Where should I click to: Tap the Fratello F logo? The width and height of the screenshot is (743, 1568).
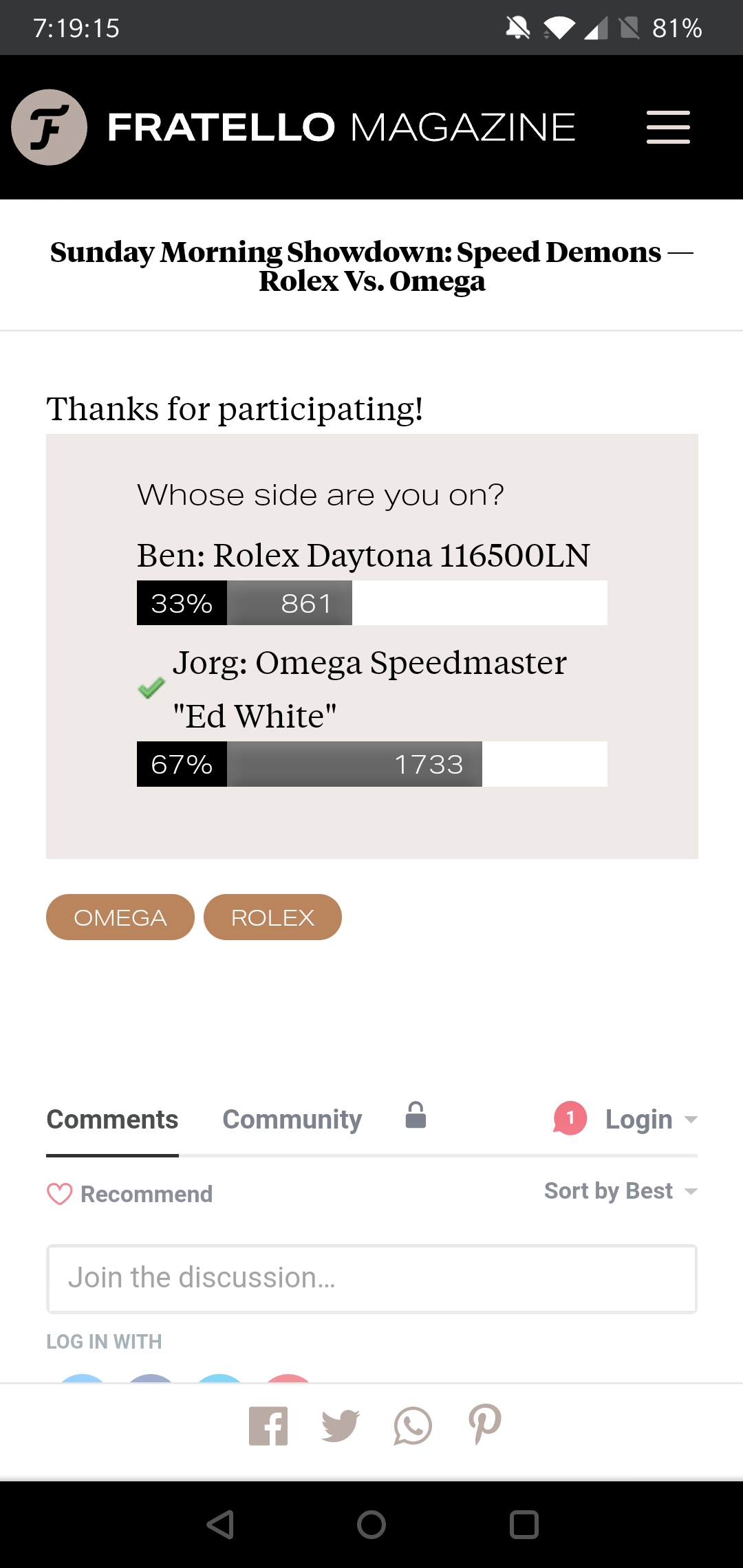coord(50,127)
